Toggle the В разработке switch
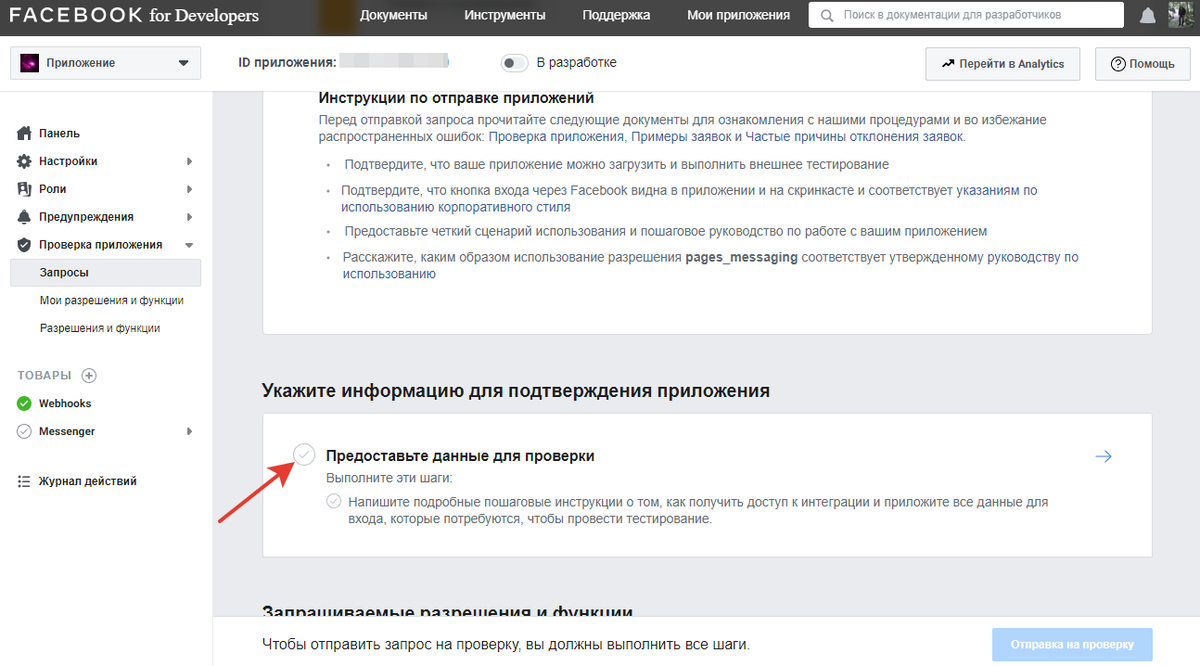1200x666 pixels. 514,63
